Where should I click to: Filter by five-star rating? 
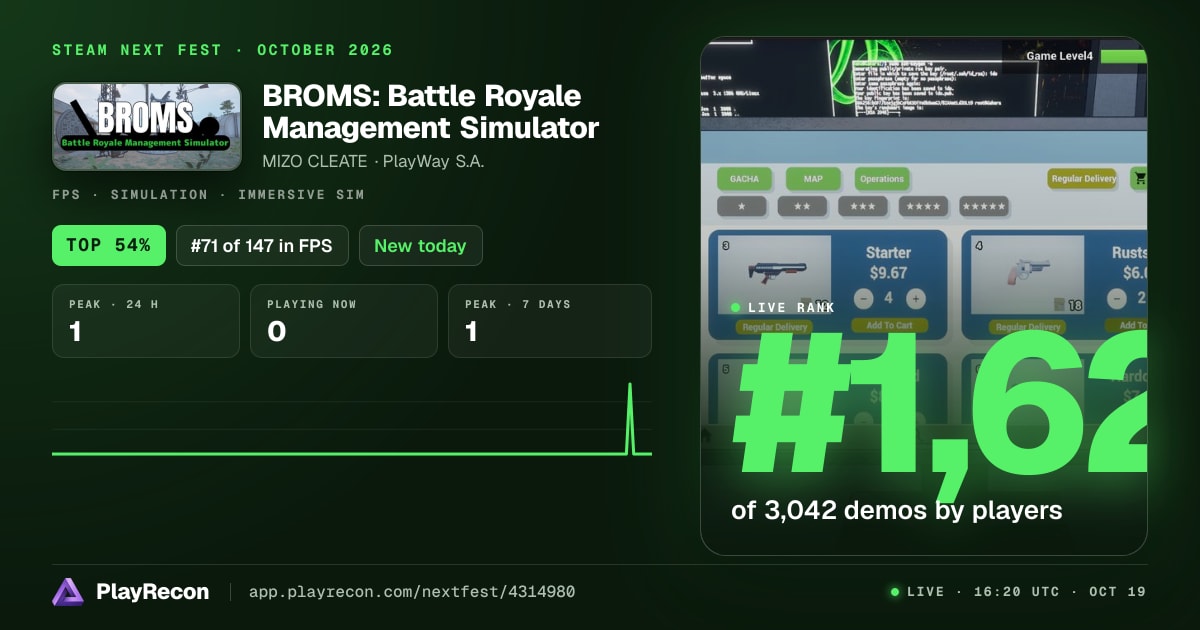[984, 206]
